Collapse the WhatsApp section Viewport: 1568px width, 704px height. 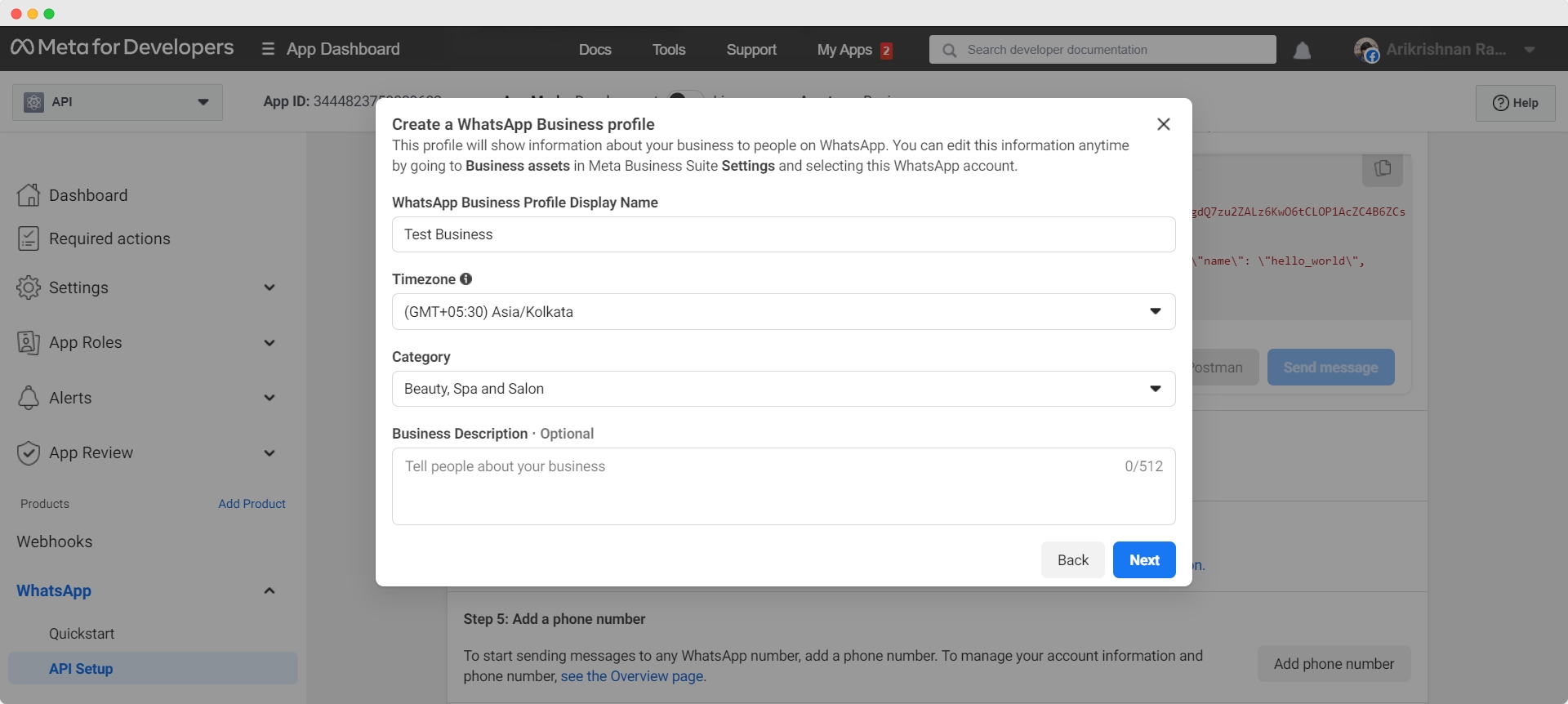(x=269, y=590)
